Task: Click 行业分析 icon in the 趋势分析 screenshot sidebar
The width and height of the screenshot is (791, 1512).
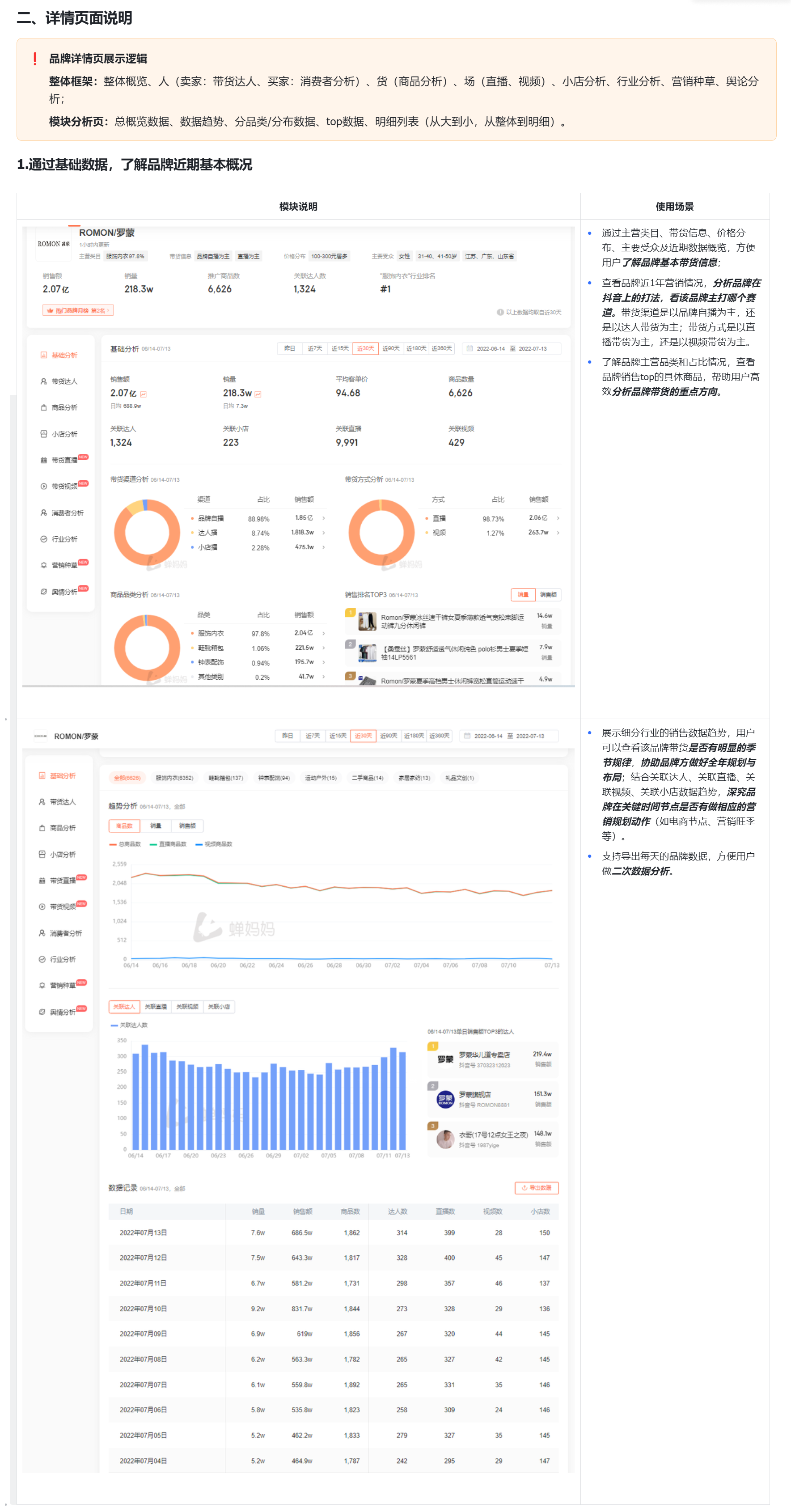Action: [x=42, y=959]
